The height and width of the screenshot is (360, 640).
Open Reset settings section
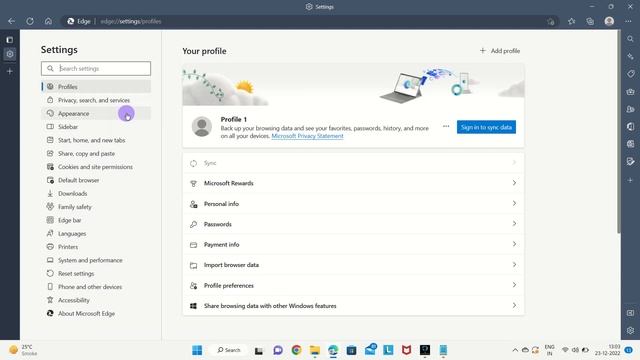pyautogui.click(x=96, y=273)
